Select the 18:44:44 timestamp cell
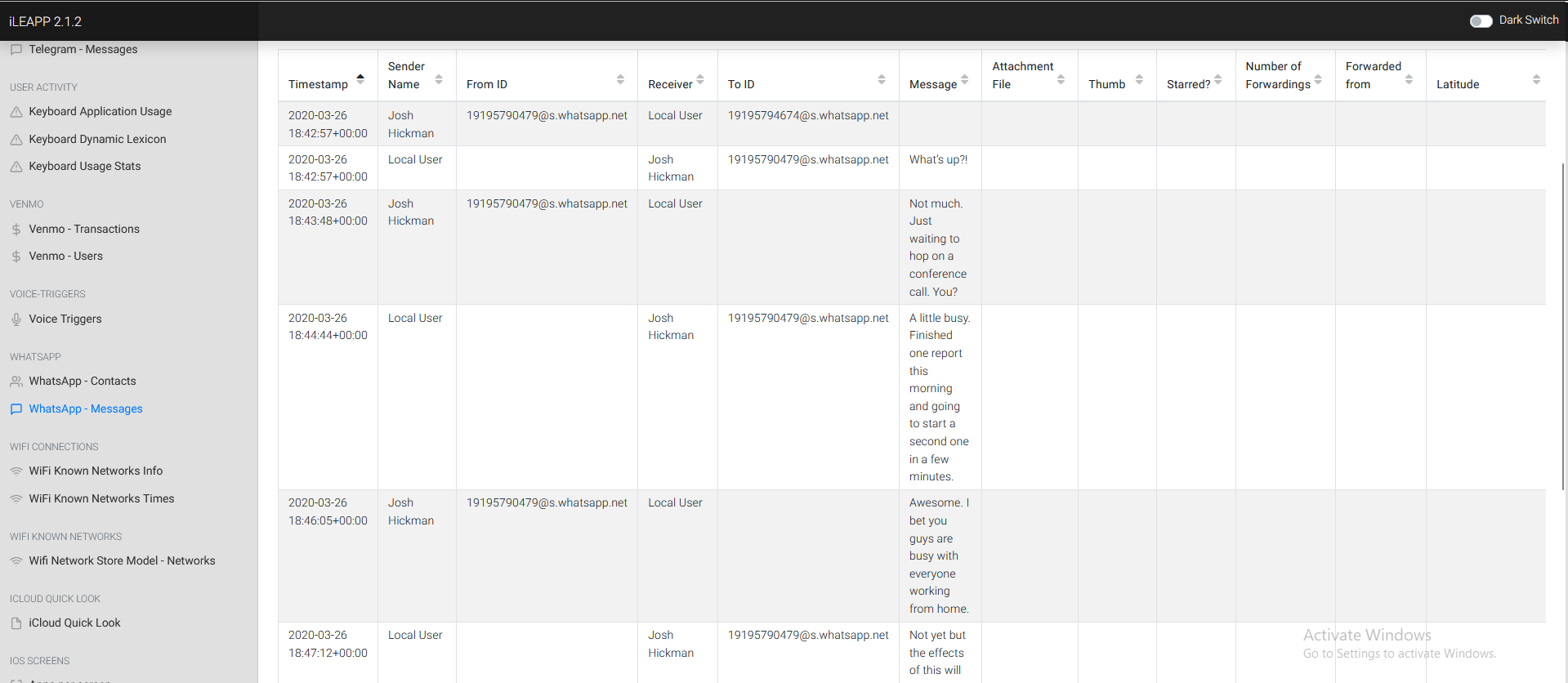 point(328,397)
